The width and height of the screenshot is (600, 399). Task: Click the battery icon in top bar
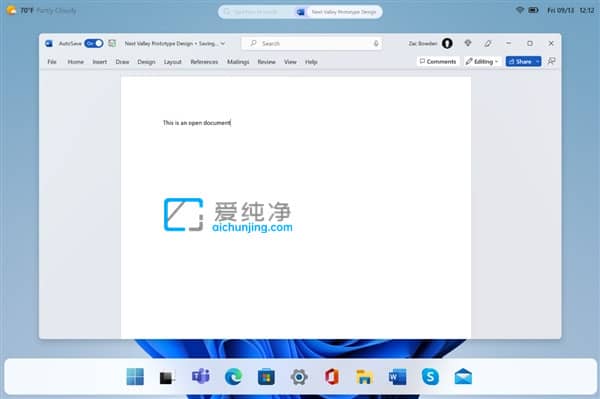tap(533, 10)
